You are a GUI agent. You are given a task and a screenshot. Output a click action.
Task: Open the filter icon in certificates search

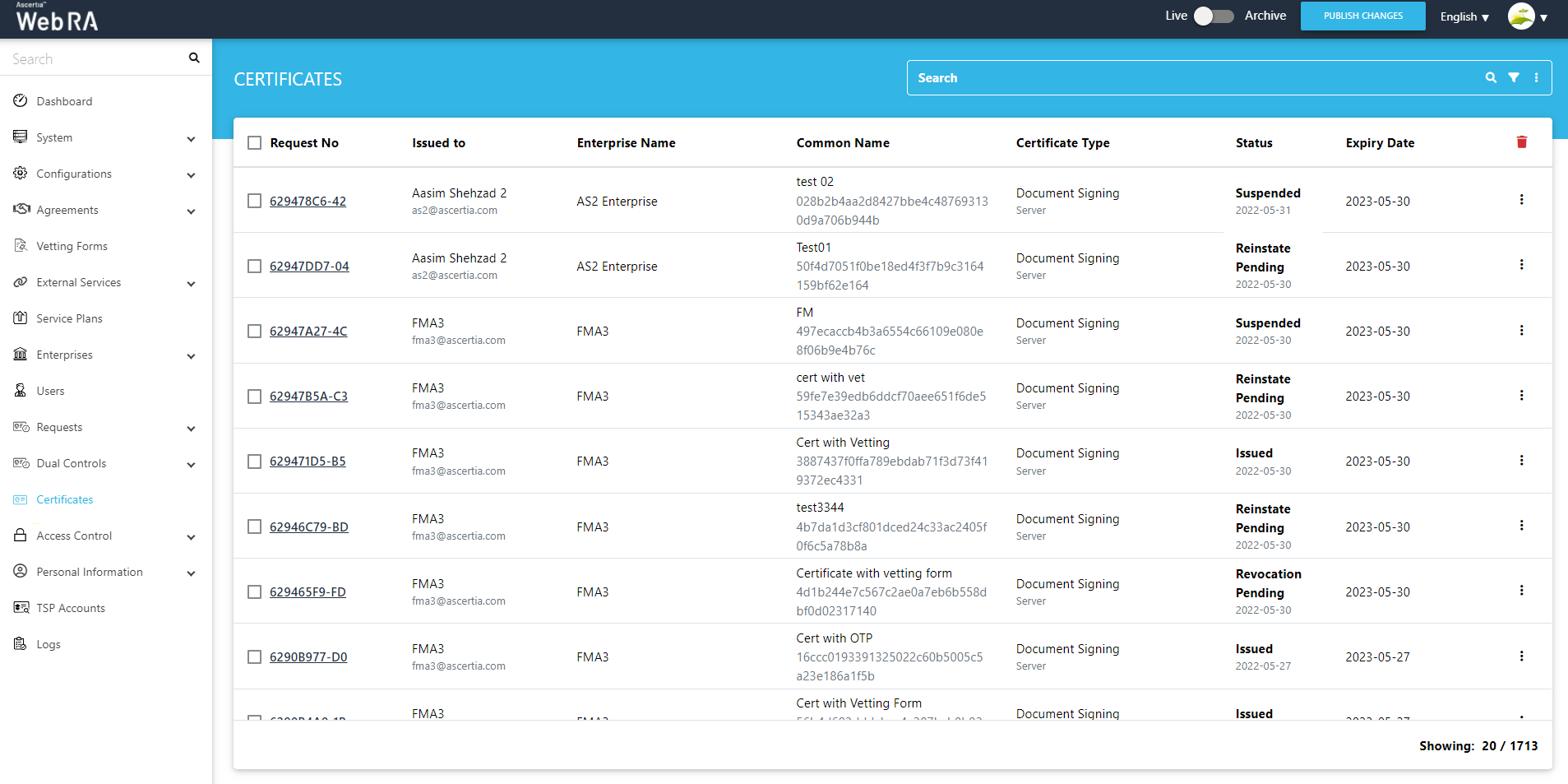coord(1513,77)
